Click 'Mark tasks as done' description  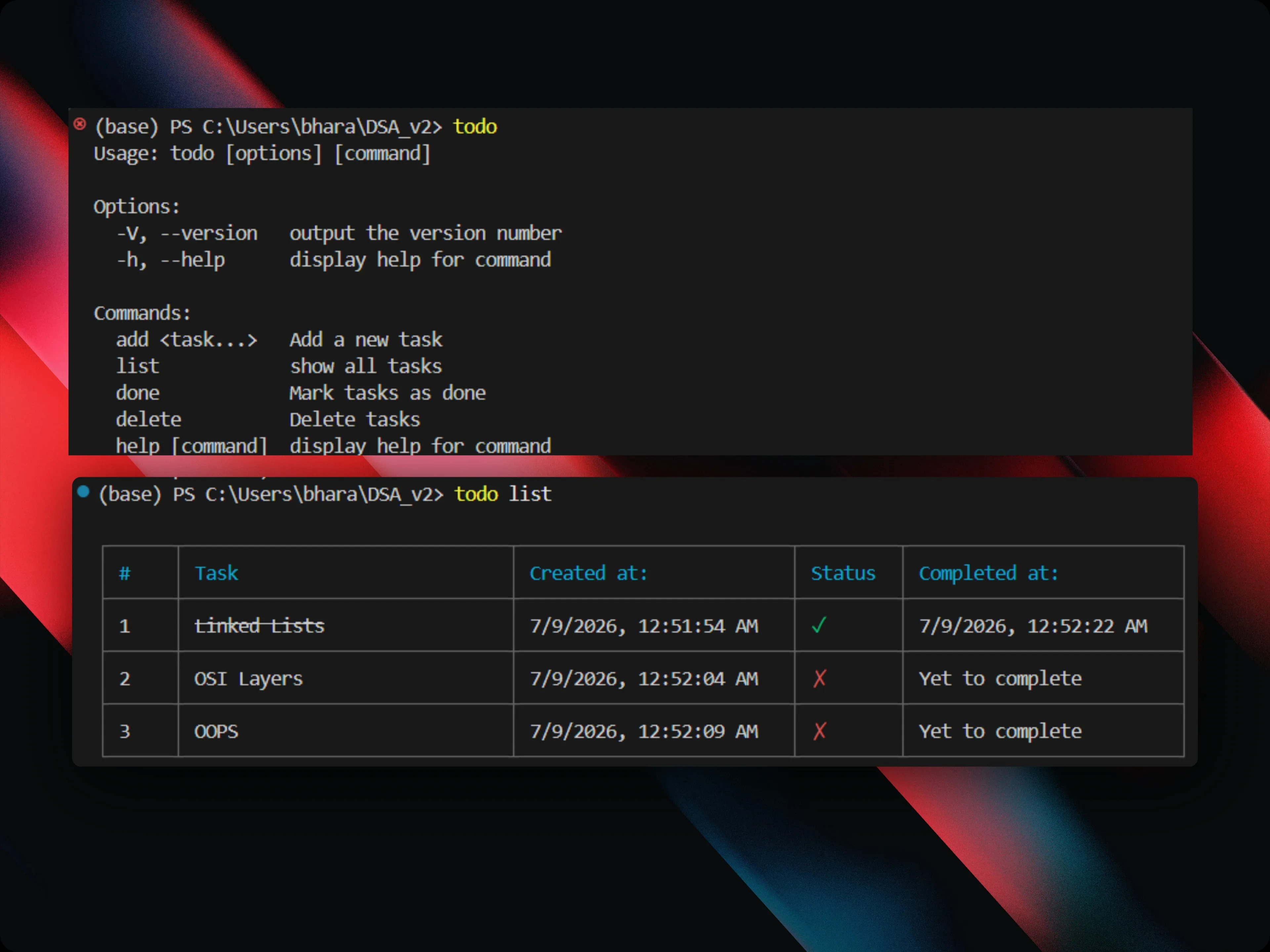[x=388, y=393]
